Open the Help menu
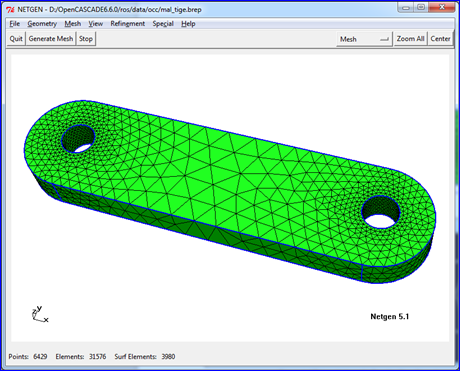The height and width of the screenshot is (371, 460). pyautogui.click(x=188, y=24)
